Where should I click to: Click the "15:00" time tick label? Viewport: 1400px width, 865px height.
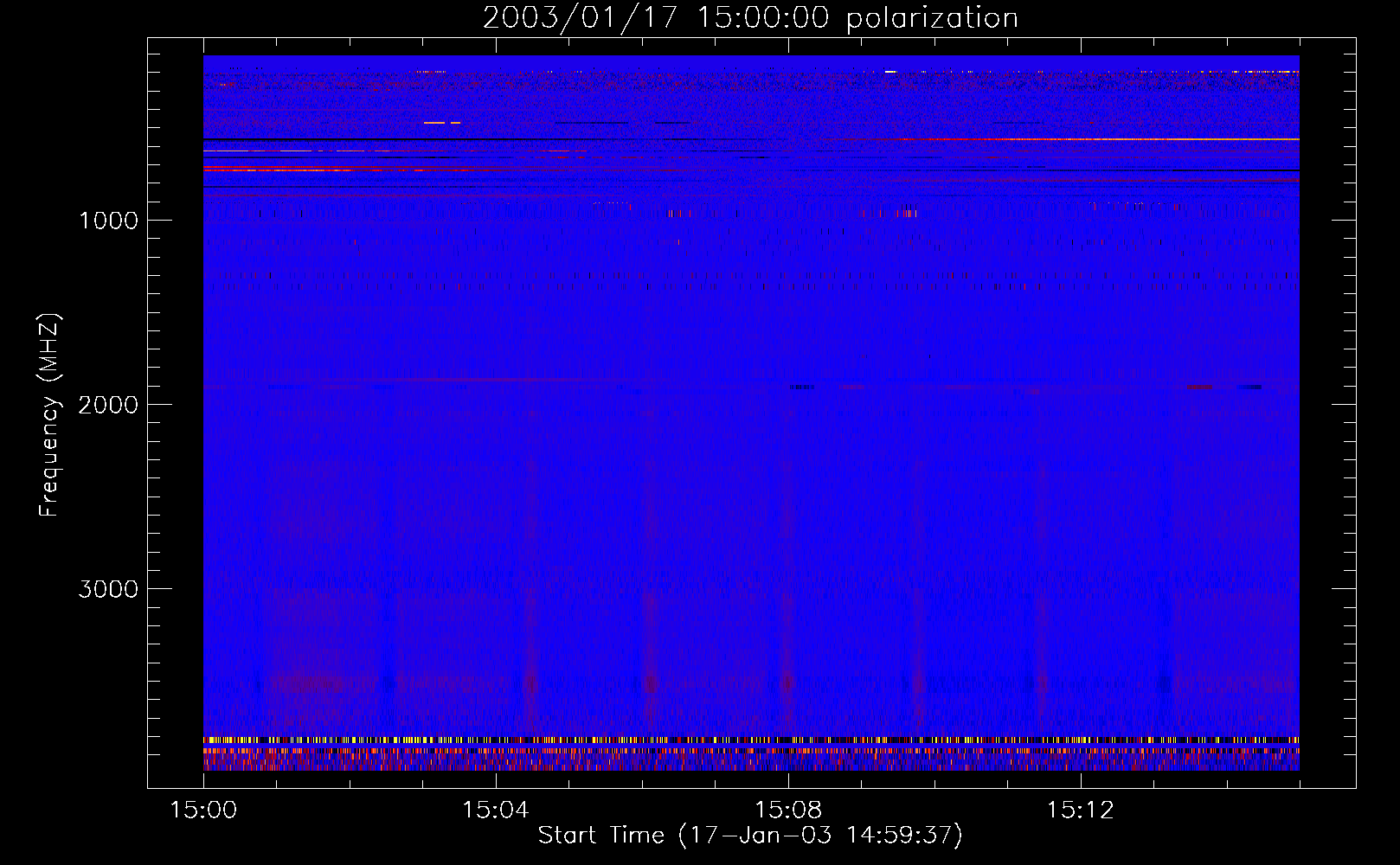coord(203,811)
